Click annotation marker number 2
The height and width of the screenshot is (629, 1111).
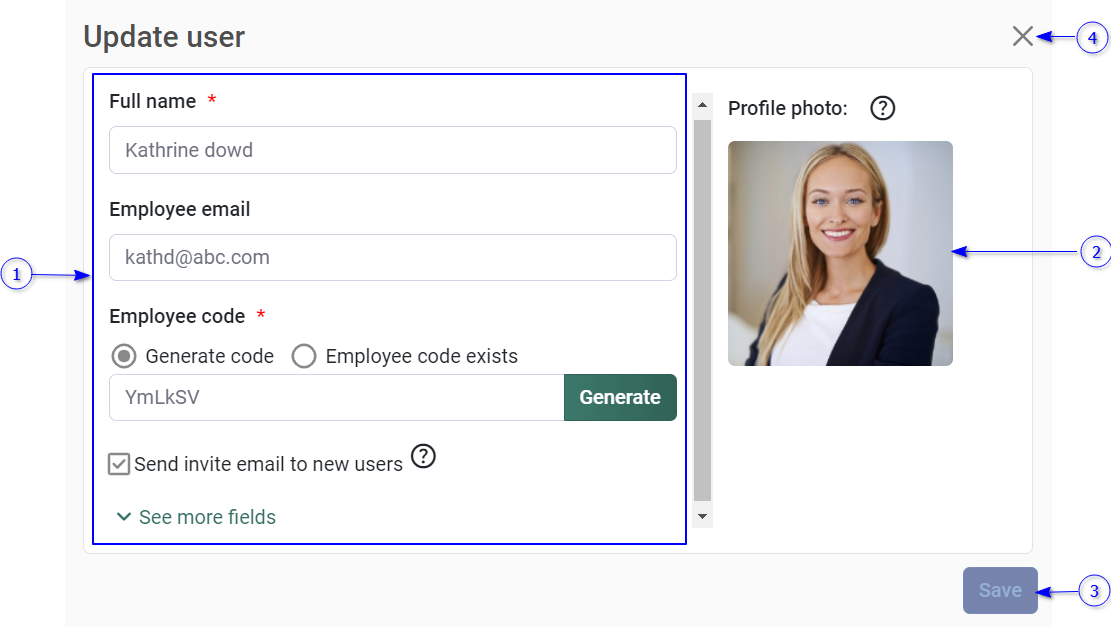coord(1096,253)
